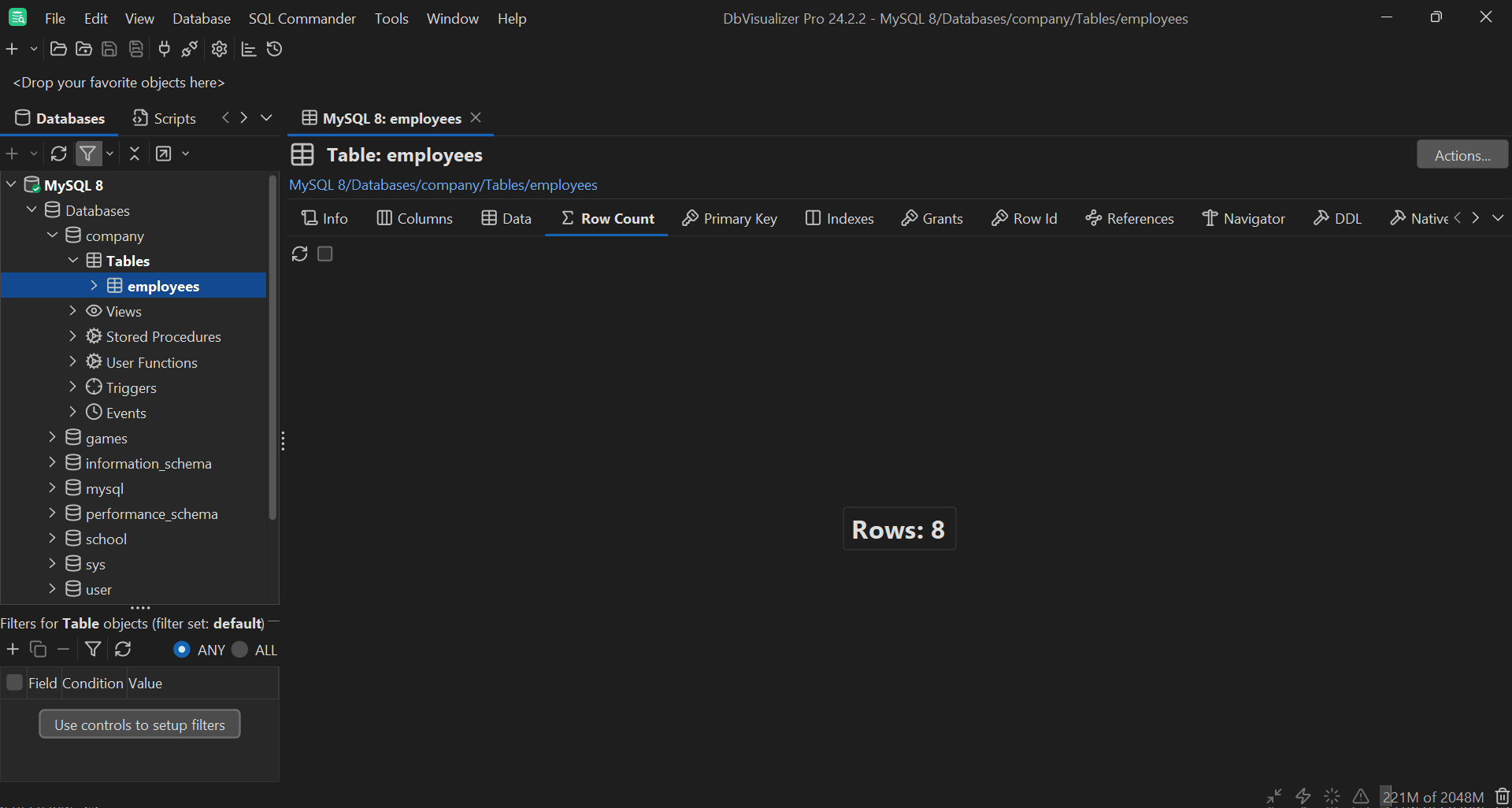Collapse the company database node

(x=52, y=235)
